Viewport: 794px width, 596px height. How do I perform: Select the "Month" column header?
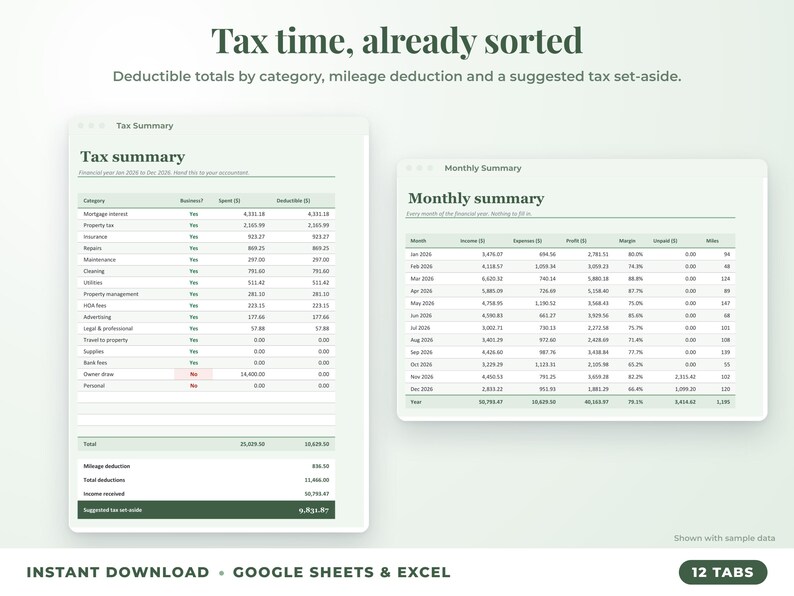pyautogui.click(x=418, y=241)
